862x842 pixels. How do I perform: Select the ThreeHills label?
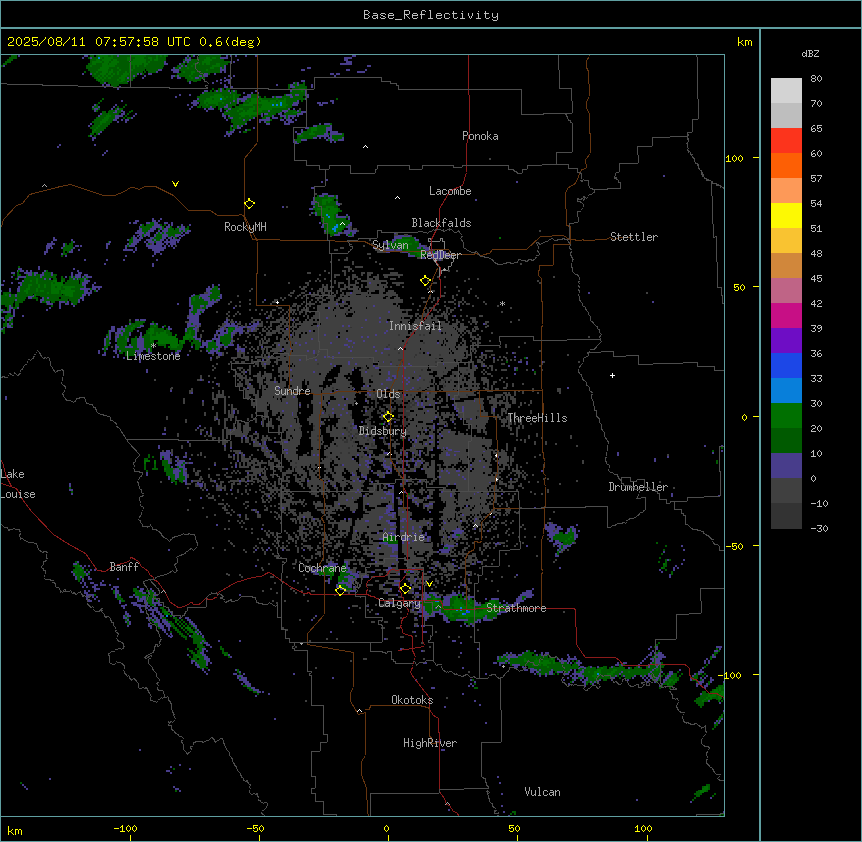coord(537,418)
